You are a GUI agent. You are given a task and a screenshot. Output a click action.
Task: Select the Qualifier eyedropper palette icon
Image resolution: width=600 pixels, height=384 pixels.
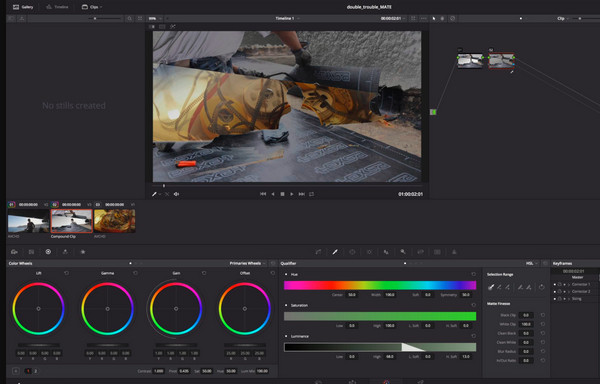point(335,252)
